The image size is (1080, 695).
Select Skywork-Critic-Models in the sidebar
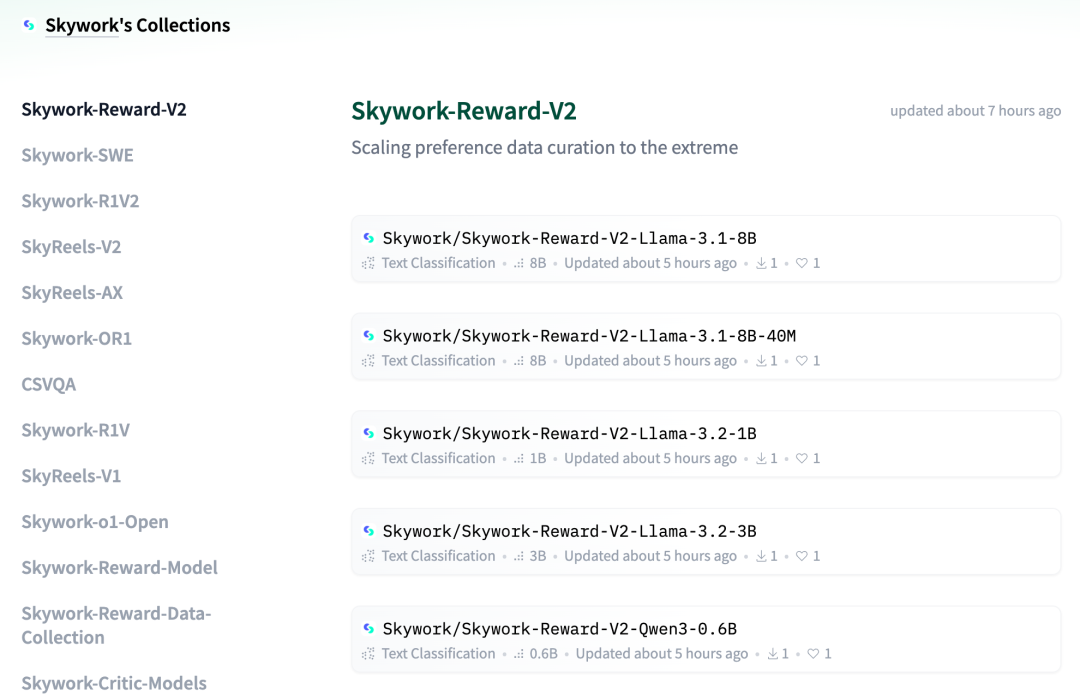click(x=114, y=683)
